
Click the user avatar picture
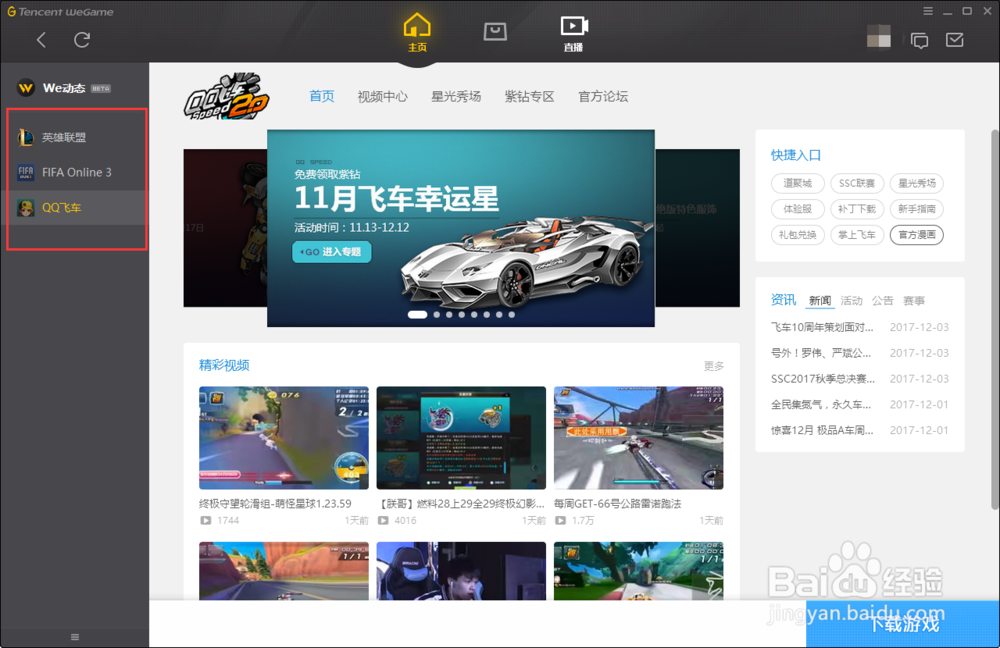(x=879, y=36)
